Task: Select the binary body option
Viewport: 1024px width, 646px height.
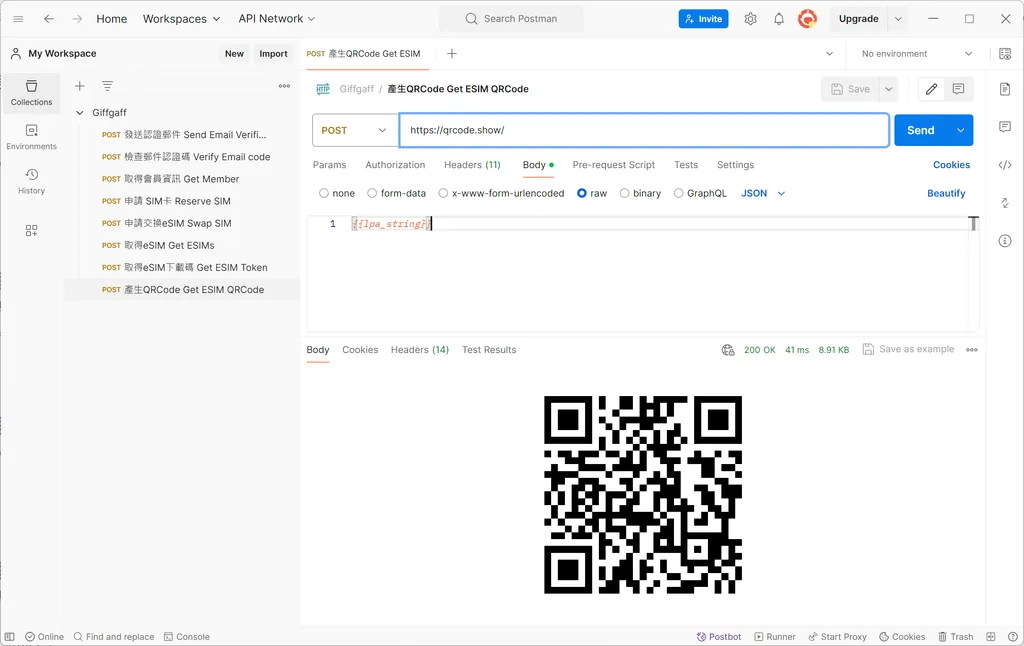Action: [625, 193]
